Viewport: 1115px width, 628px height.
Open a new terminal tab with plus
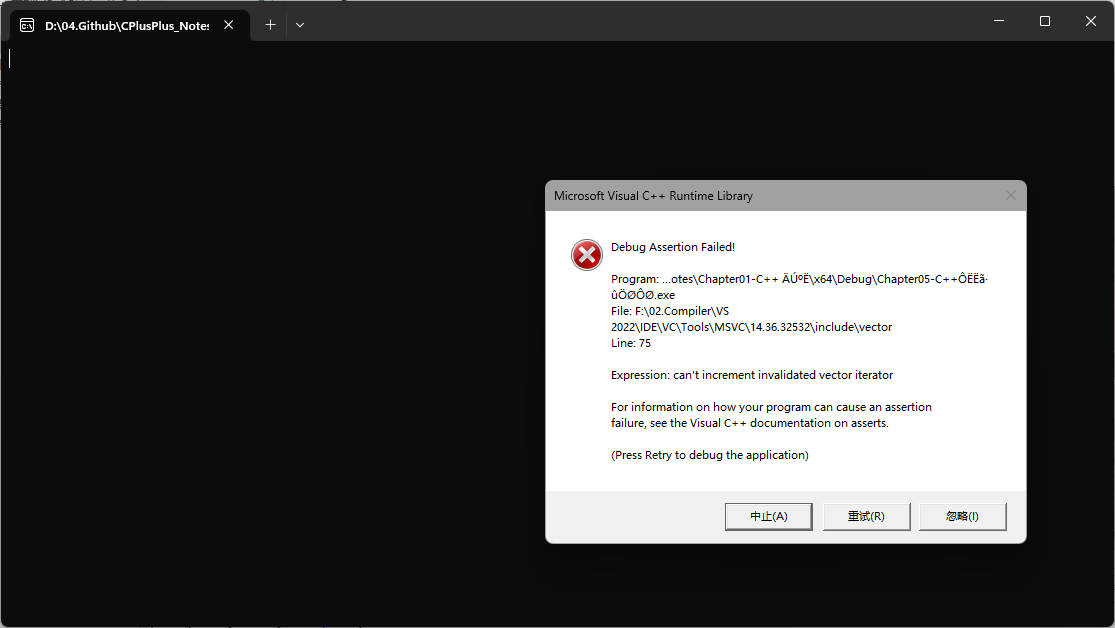coord(270,25)
